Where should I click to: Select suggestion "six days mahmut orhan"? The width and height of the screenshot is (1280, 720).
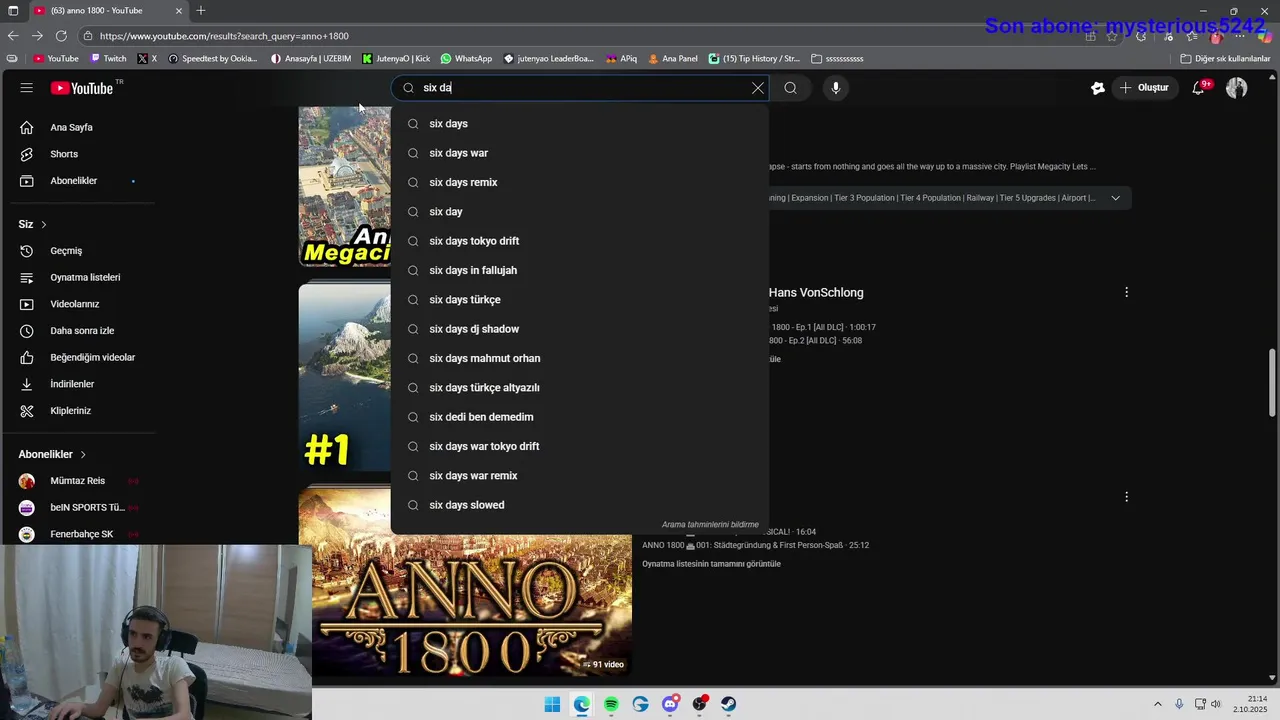pos(580,358)
